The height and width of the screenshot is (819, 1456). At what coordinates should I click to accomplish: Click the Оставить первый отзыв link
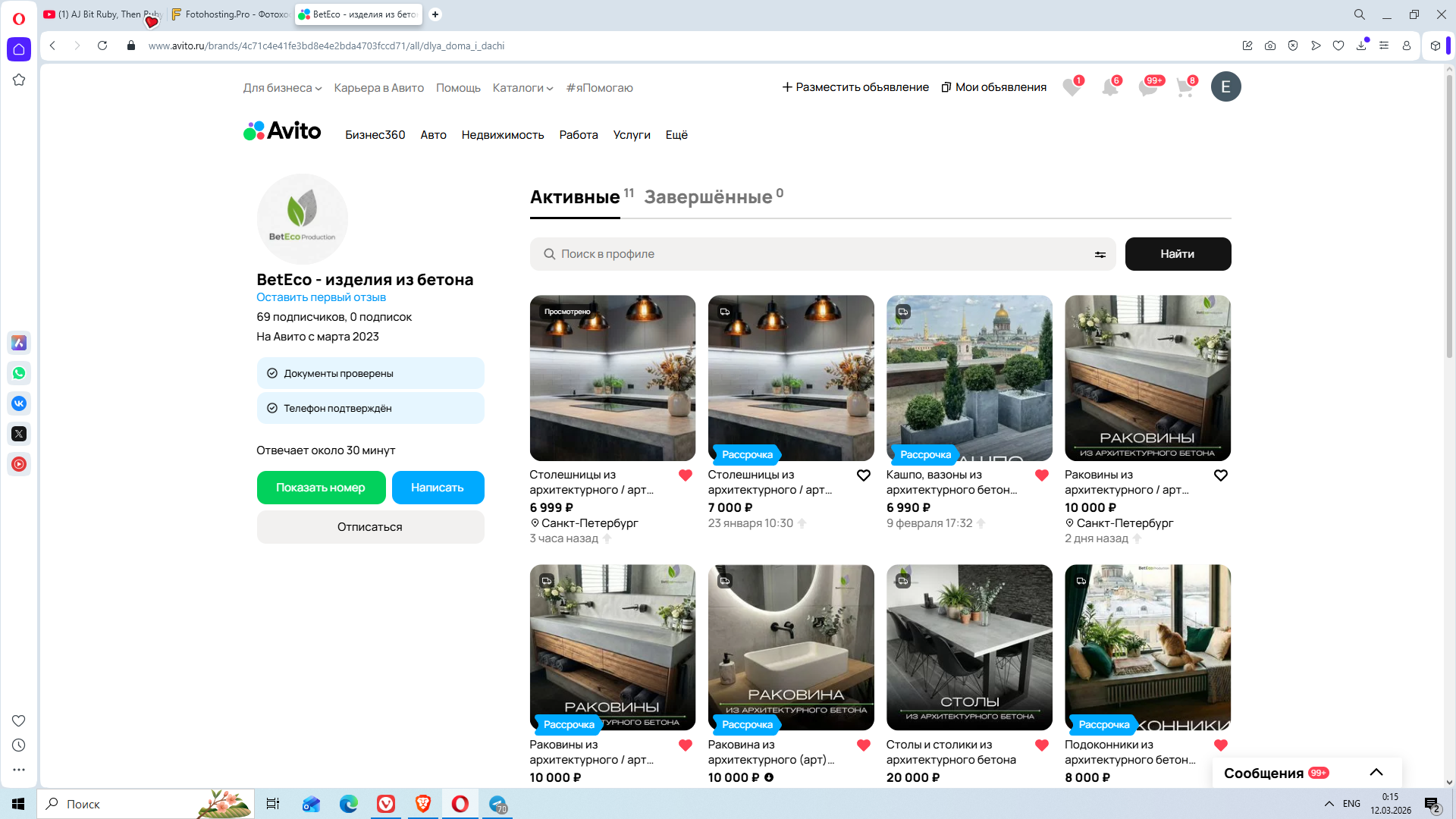tap(321, 297)
